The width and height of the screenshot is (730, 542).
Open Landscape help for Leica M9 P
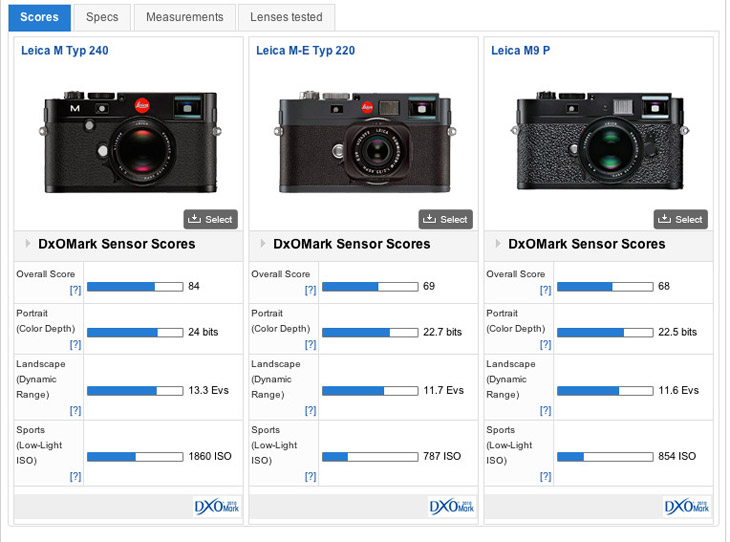point(546,411)
